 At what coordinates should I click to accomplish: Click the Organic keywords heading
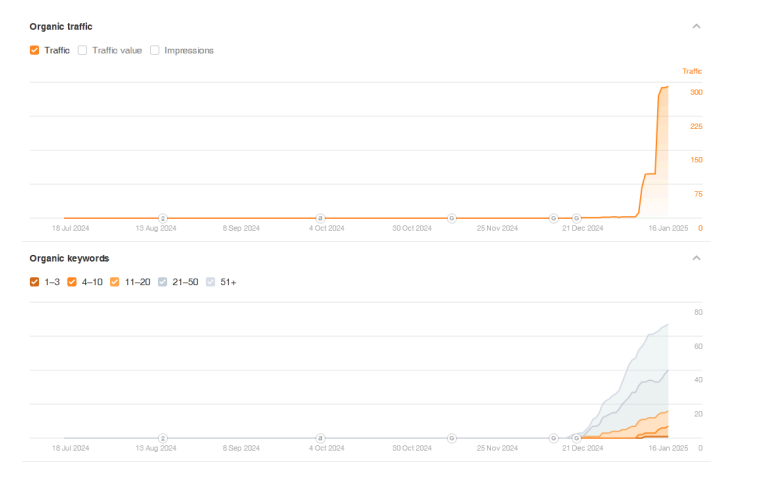click(69, 258)
